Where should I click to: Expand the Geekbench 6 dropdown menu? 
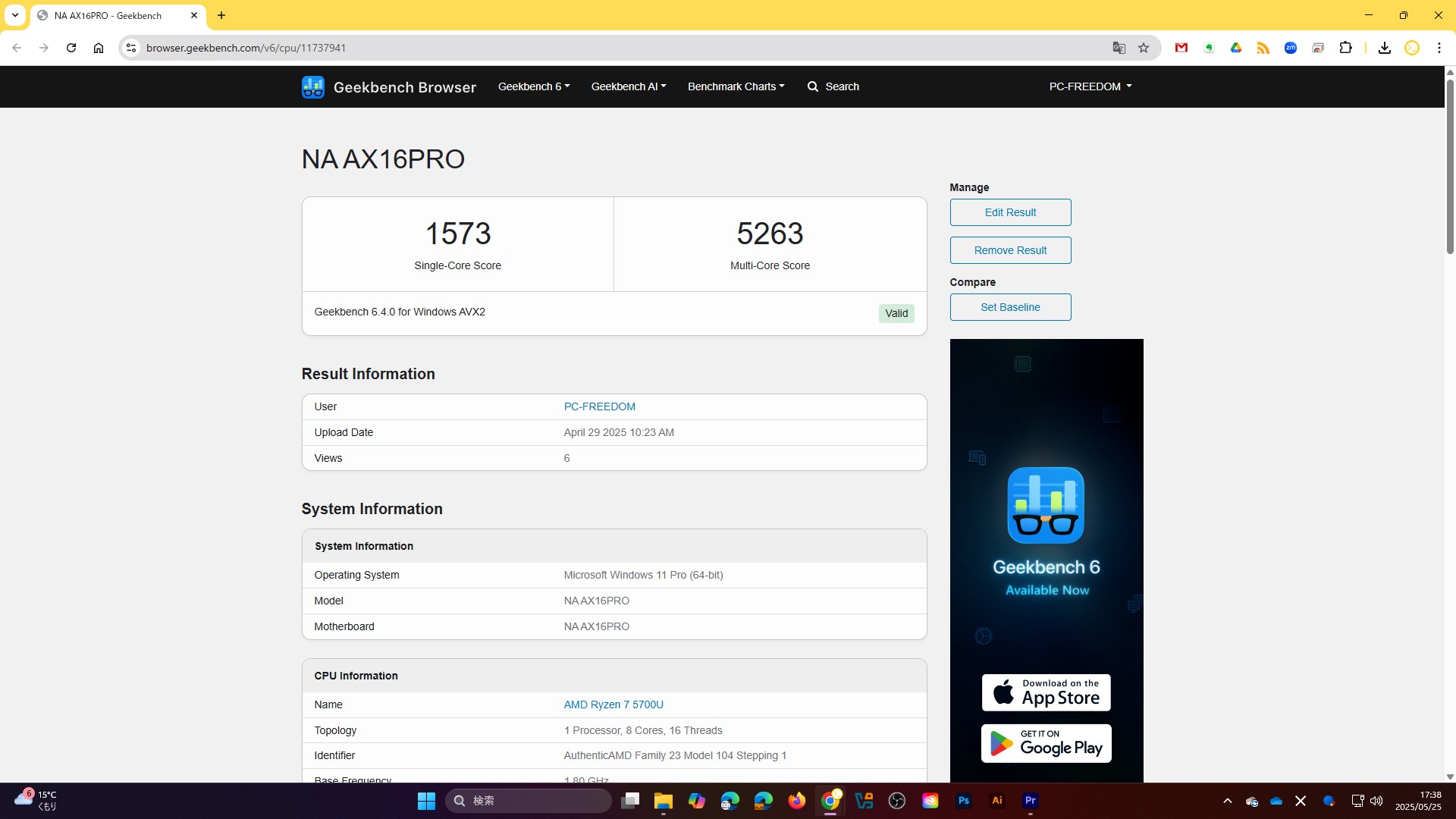pyautogui.click(x=533, y=86)
